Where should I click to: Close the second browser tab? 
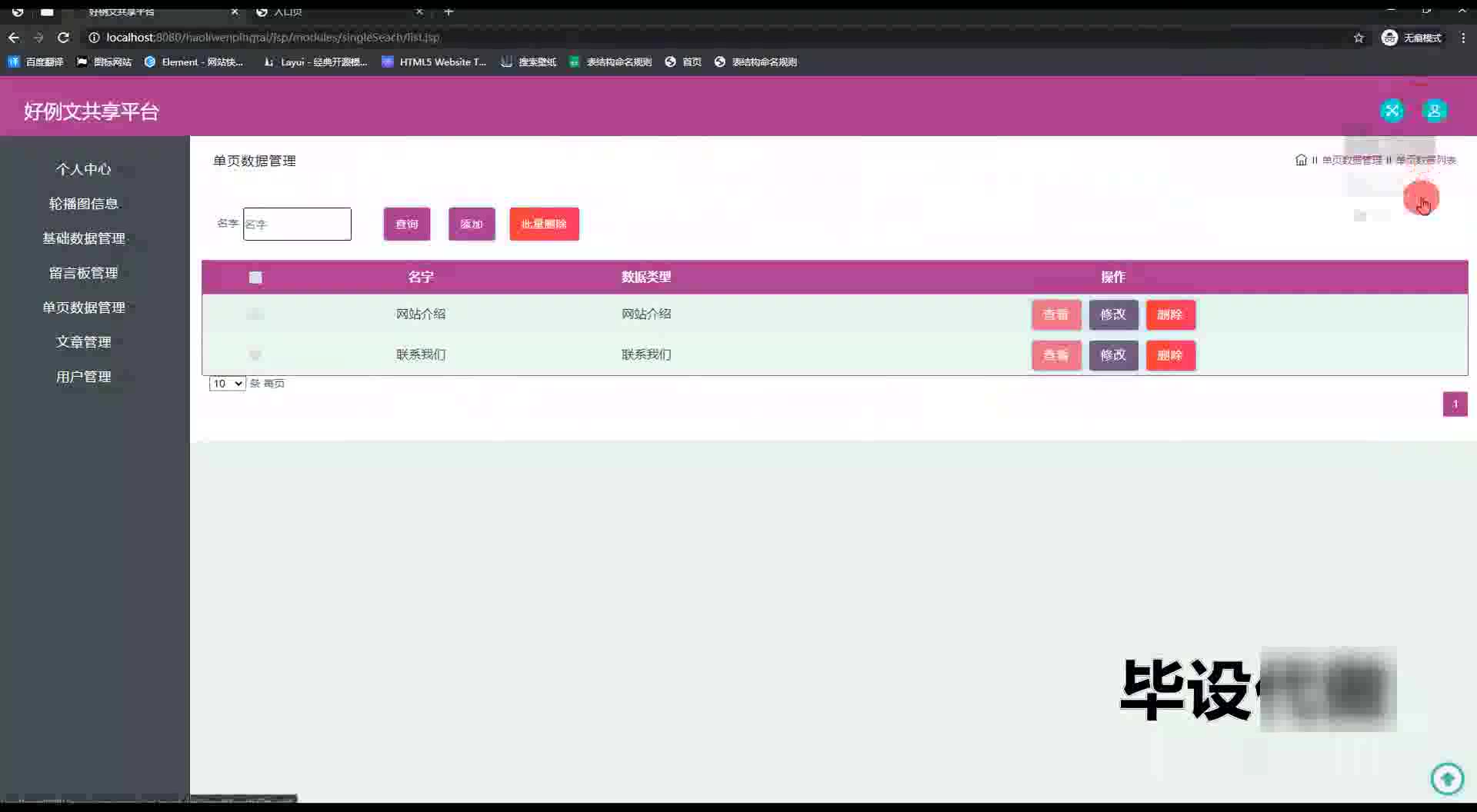tap(419, 12)
